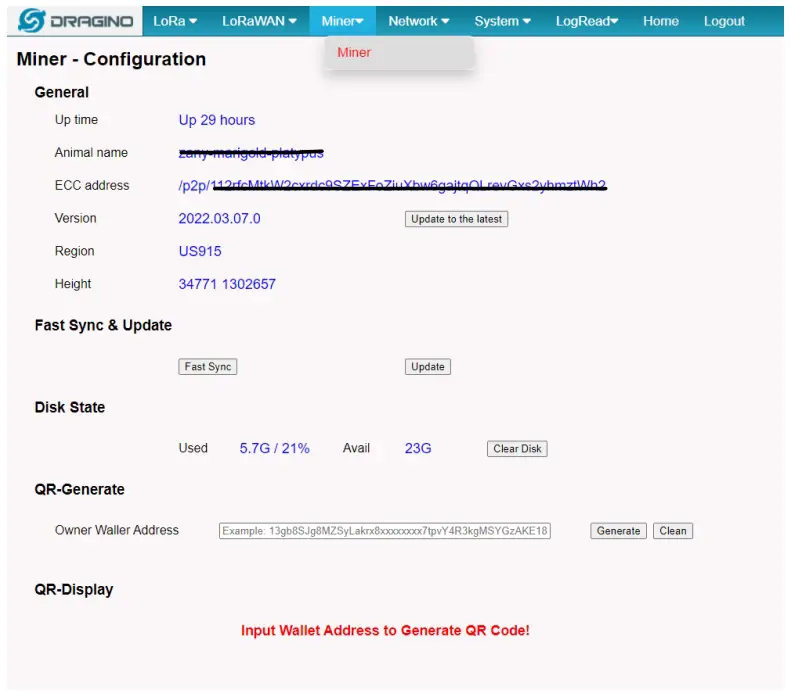Select the red Miner submenu entry

[354, 52]
